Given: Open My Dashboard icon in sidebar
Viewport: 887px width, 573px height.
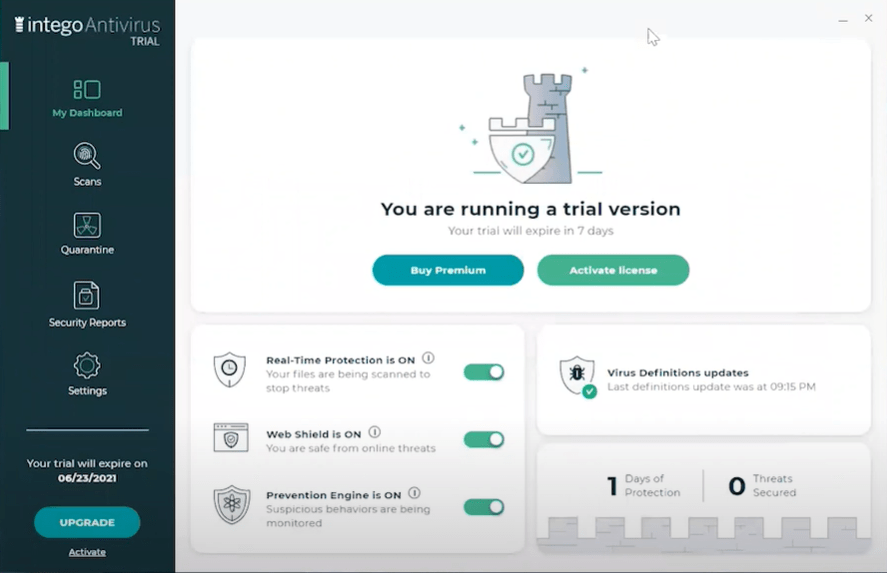Looking at the screenshot, I should tap(87, 89).
